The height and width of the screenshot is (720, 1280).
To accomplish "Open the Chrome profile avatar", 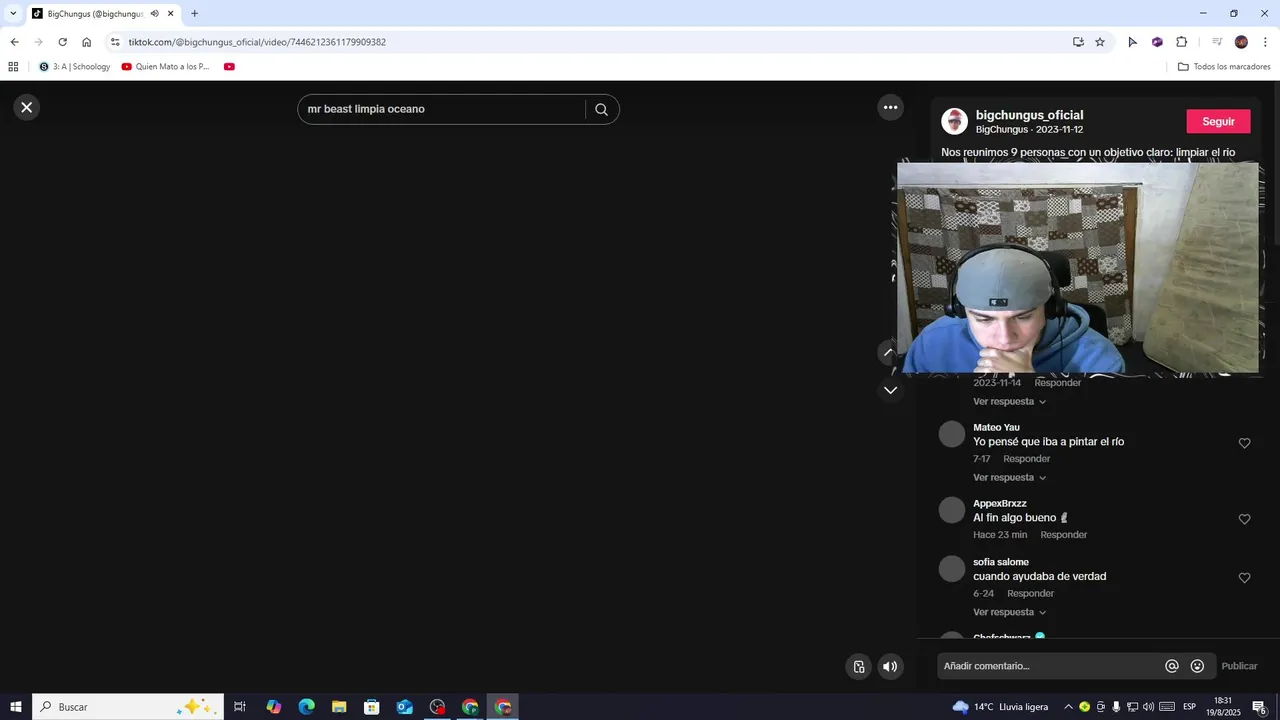I will pos(1241,42).
